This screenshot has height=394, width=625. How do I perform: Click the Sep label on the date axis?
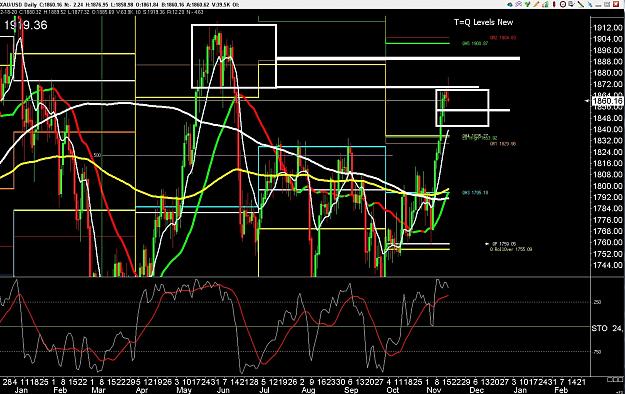pyautogui.click(x=351, y=390)
